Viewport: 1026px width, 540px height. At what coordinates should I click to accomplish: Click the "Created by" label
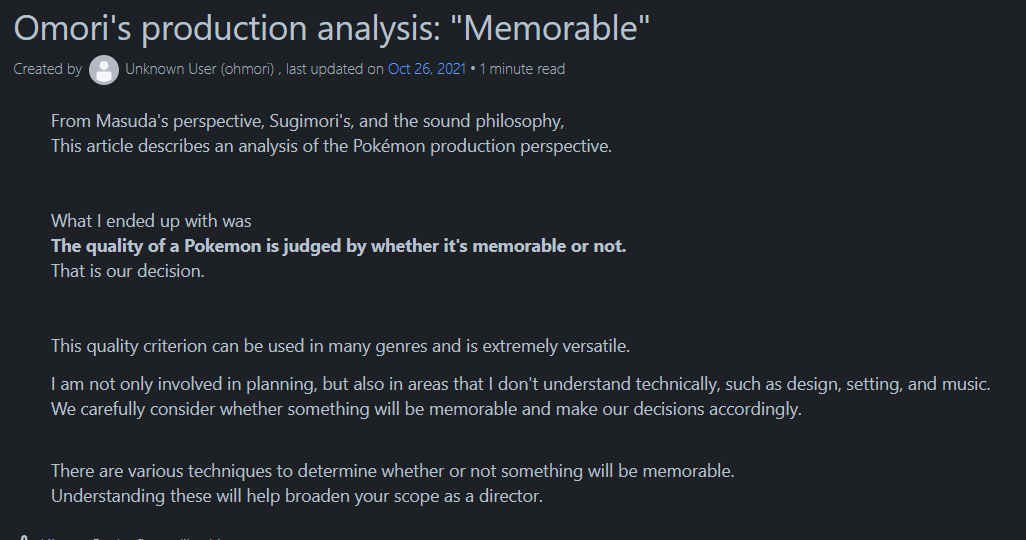tap(48, 69)
